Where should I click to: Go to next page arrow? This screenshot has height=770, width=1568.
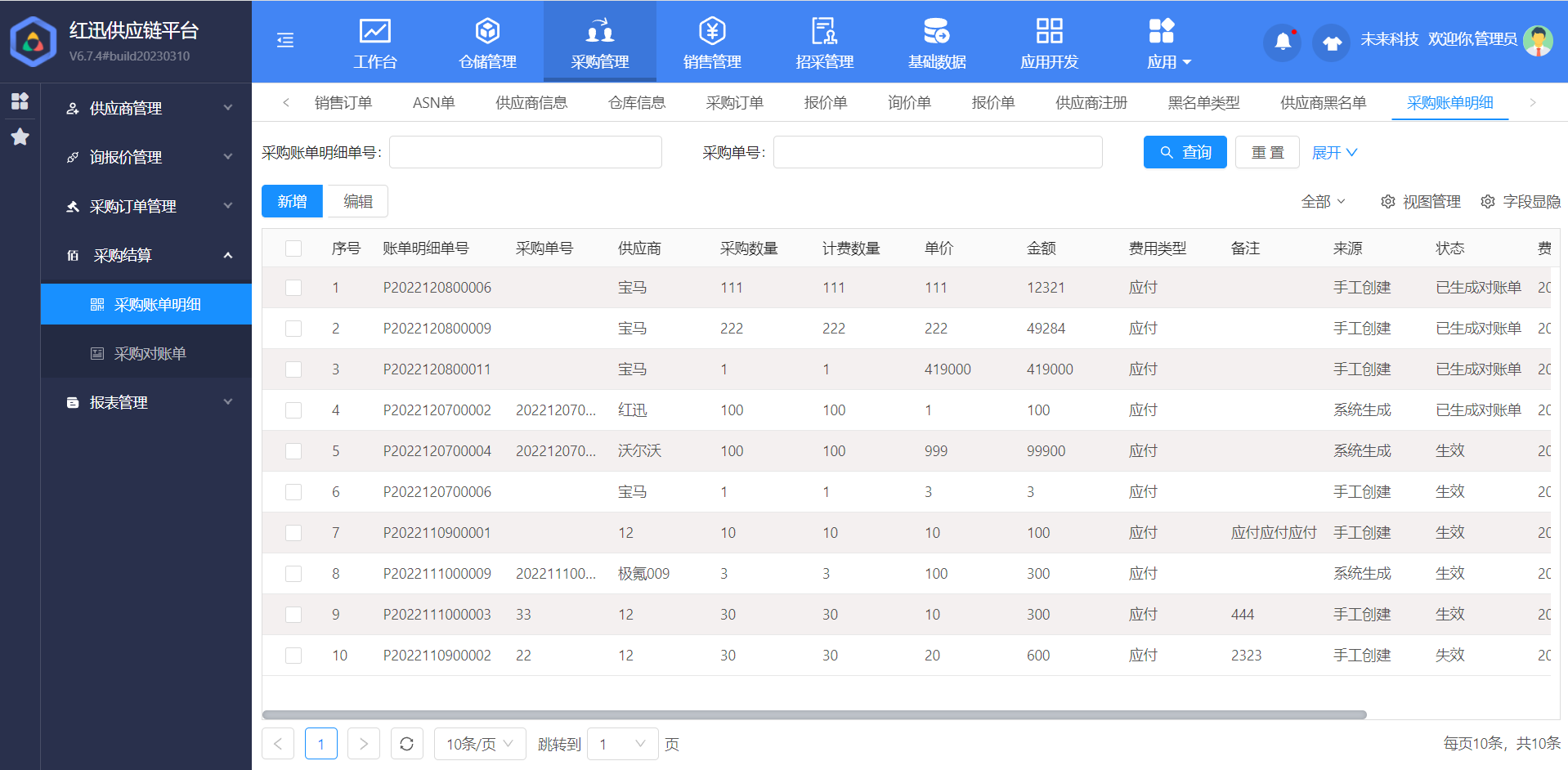364,744
